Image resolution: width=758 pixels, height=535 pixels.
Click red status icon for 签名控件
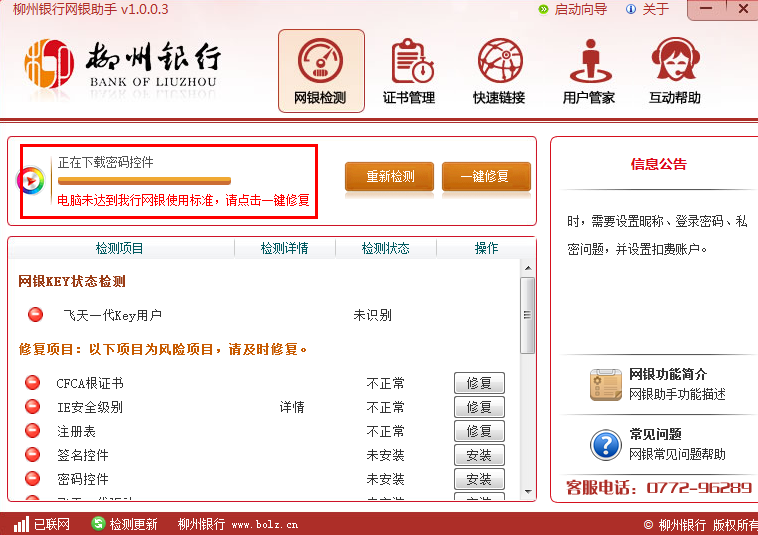pyautogui.click(x=32, y=454)
